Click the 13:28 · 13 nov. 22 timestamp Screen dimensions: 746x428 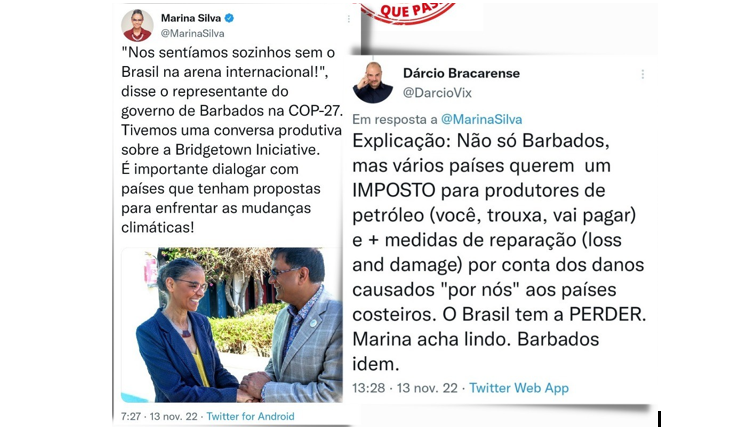click(405, 388)
